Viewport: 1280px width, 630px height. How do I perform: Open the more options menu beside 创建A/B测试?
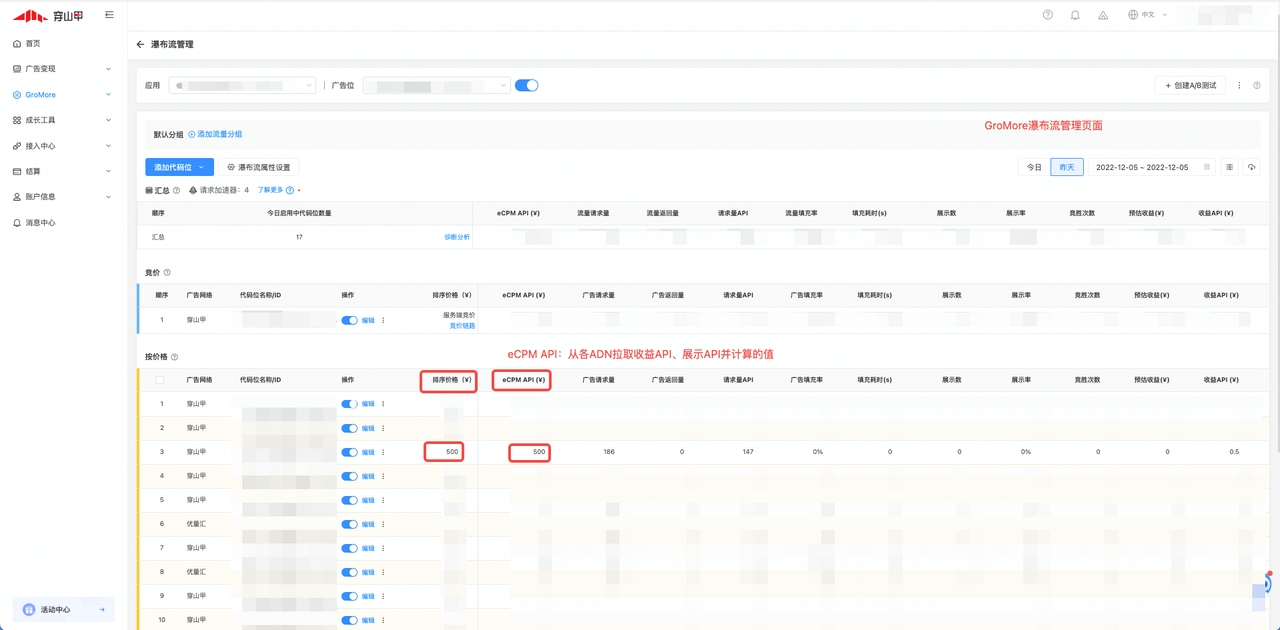[x=1239, y=86]
